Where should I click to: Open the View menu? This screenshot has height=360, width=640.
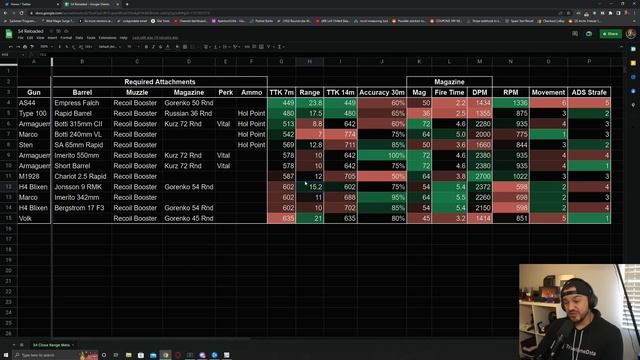click(x=40, y=38)
